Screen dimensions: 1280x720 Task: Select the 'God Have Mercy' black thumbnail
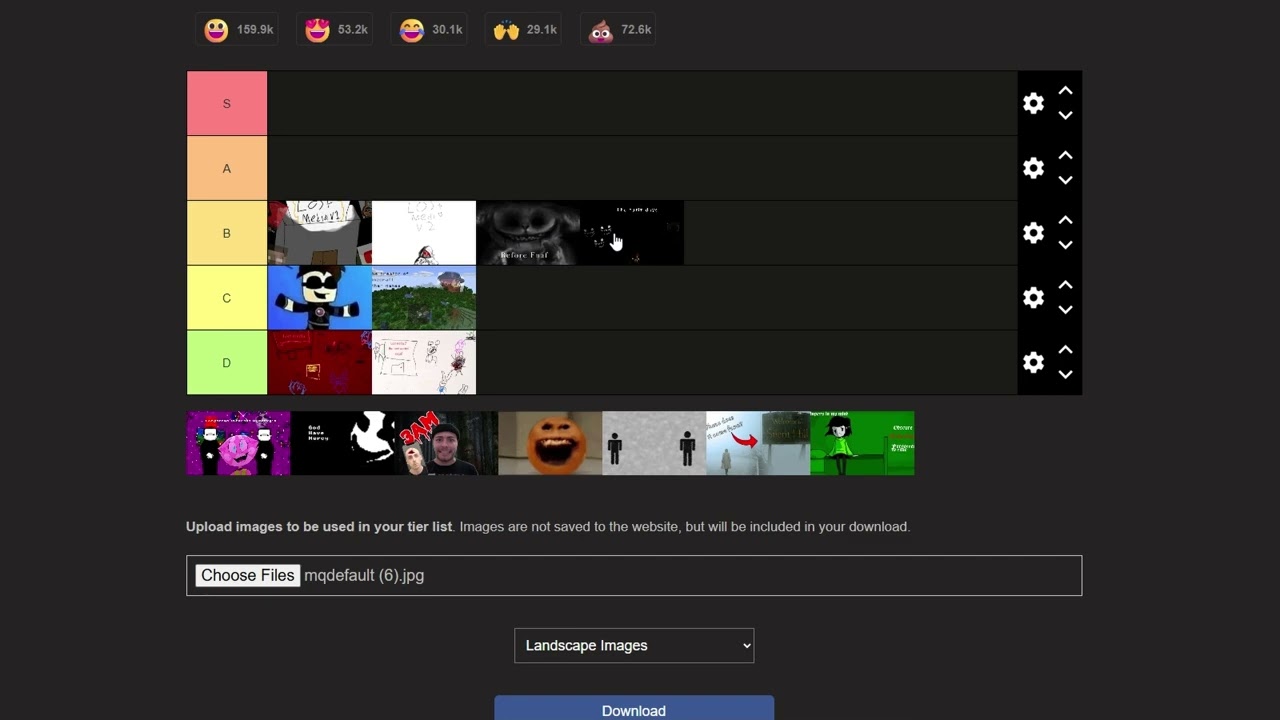coord(342,443)
